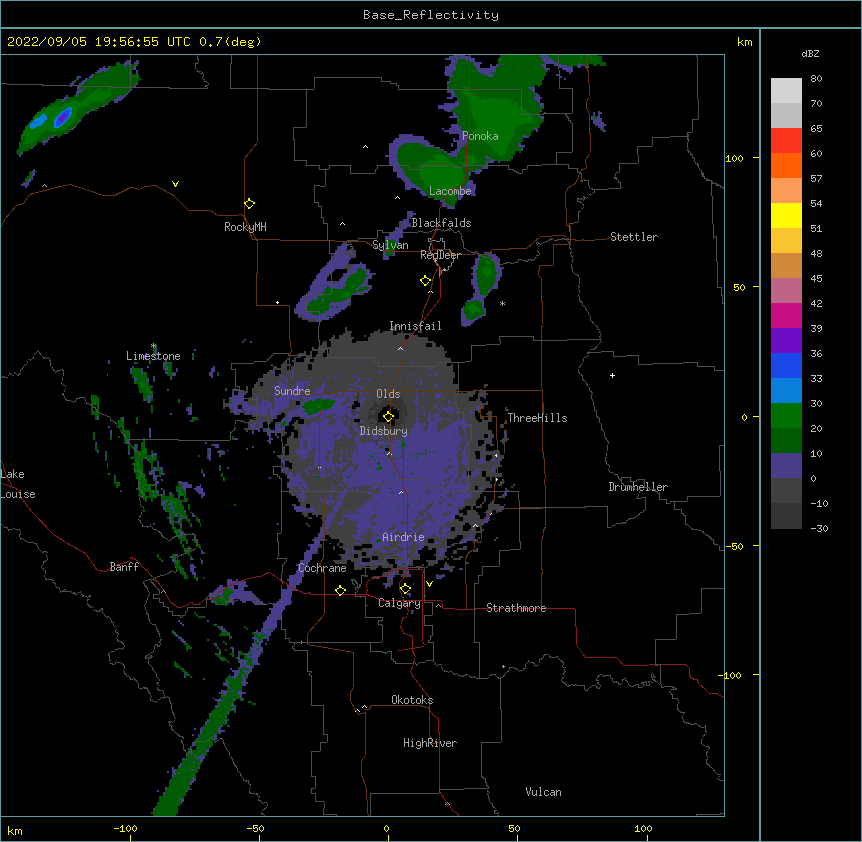The height and width of the screenshot is (842, 862).
Task: Select the 39 dBZ purple color swatch
Action: tap(786, 340)
